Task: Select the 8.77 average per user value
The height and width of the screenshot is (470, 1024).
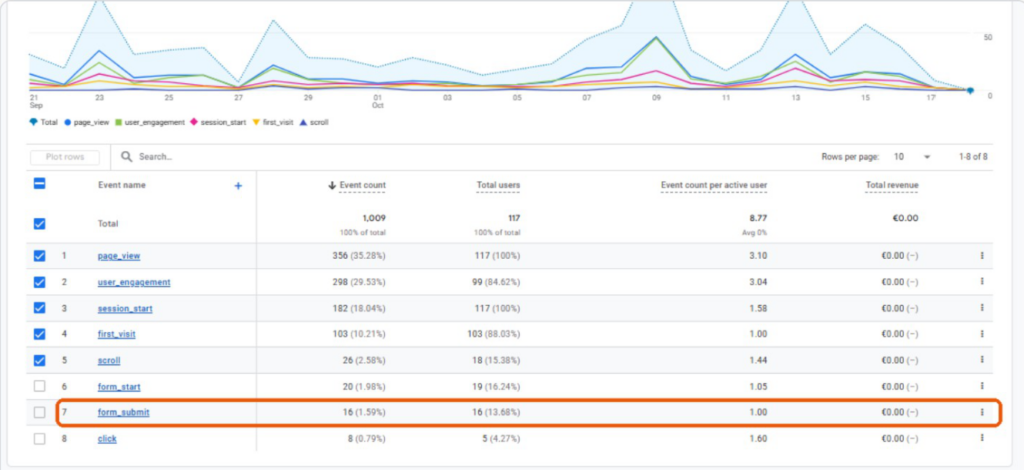Action: (759, 218)
